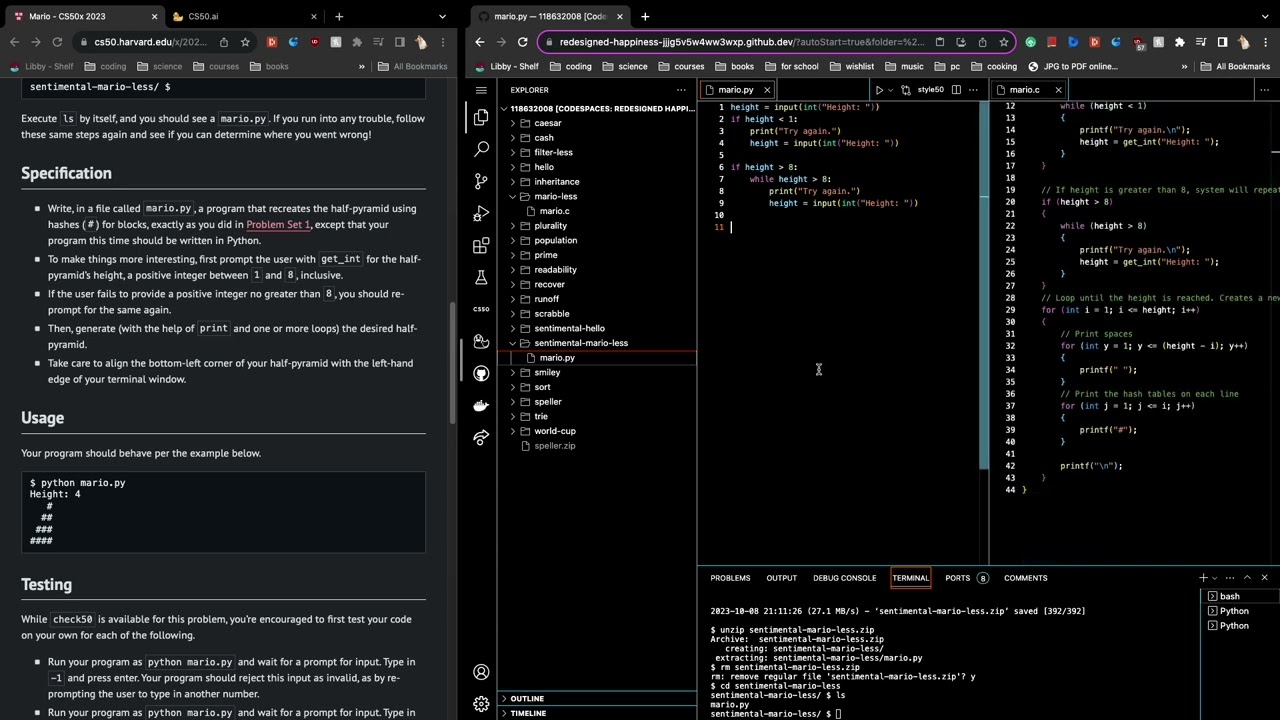Open the Search view in activity bar

[x=481, y=149]
